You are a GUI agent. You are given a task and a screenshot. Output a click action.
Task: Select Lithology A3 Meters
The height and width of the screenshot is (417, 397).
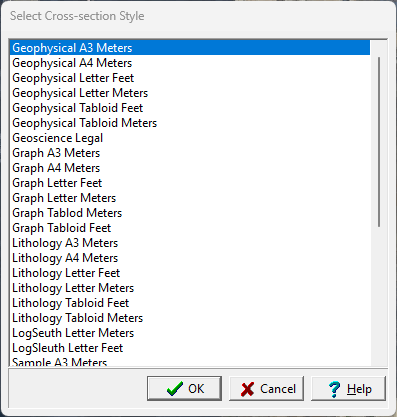(x=190, y=243)
